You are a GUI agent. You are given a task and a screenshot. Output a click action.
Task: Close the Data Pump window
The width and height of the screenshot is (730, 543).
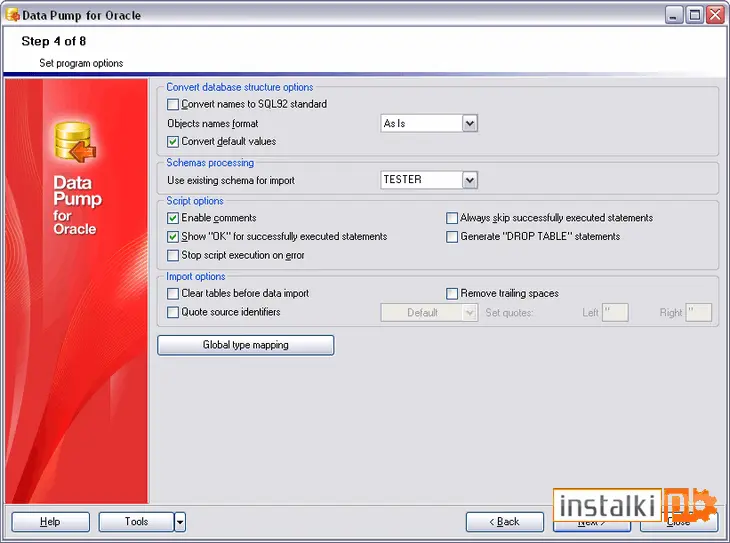715,15
